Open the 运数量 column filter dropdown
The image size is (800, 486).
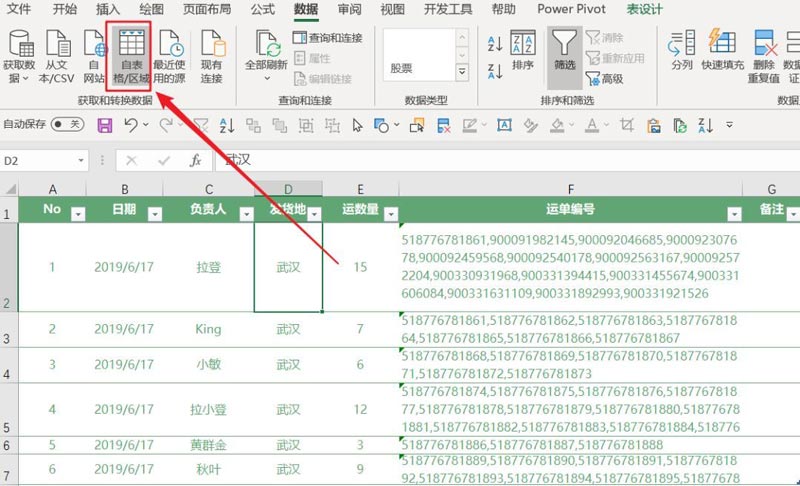pyautogui.click(x=391, y=214)
